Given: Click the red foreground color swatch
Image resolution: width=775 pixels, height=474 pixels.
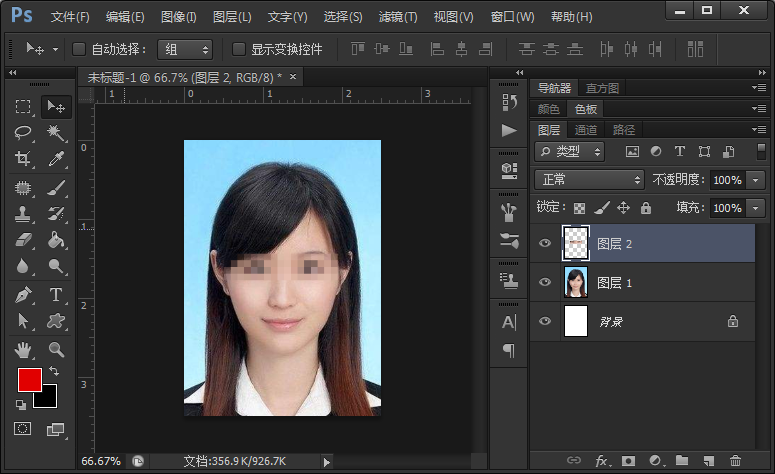Looking at the screenshot, I should click(29, 379).
